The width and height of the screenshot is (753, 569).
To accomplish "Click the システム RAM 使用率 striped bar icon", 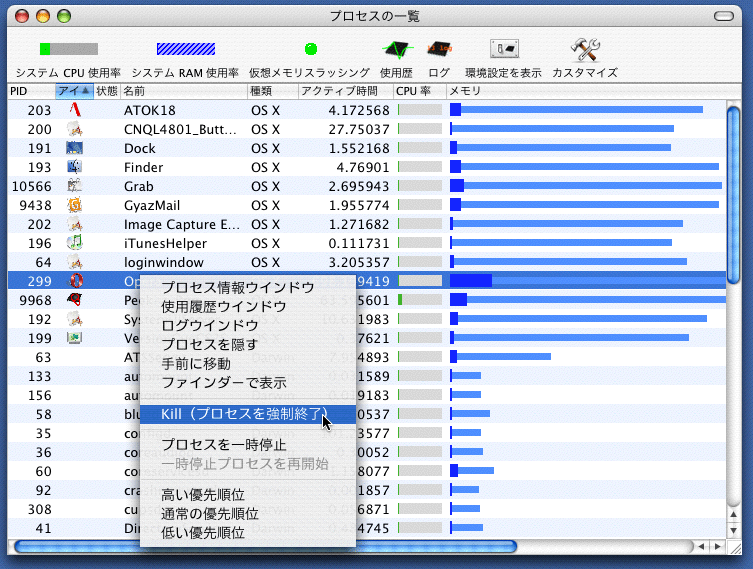I will [x=186, y=49].
